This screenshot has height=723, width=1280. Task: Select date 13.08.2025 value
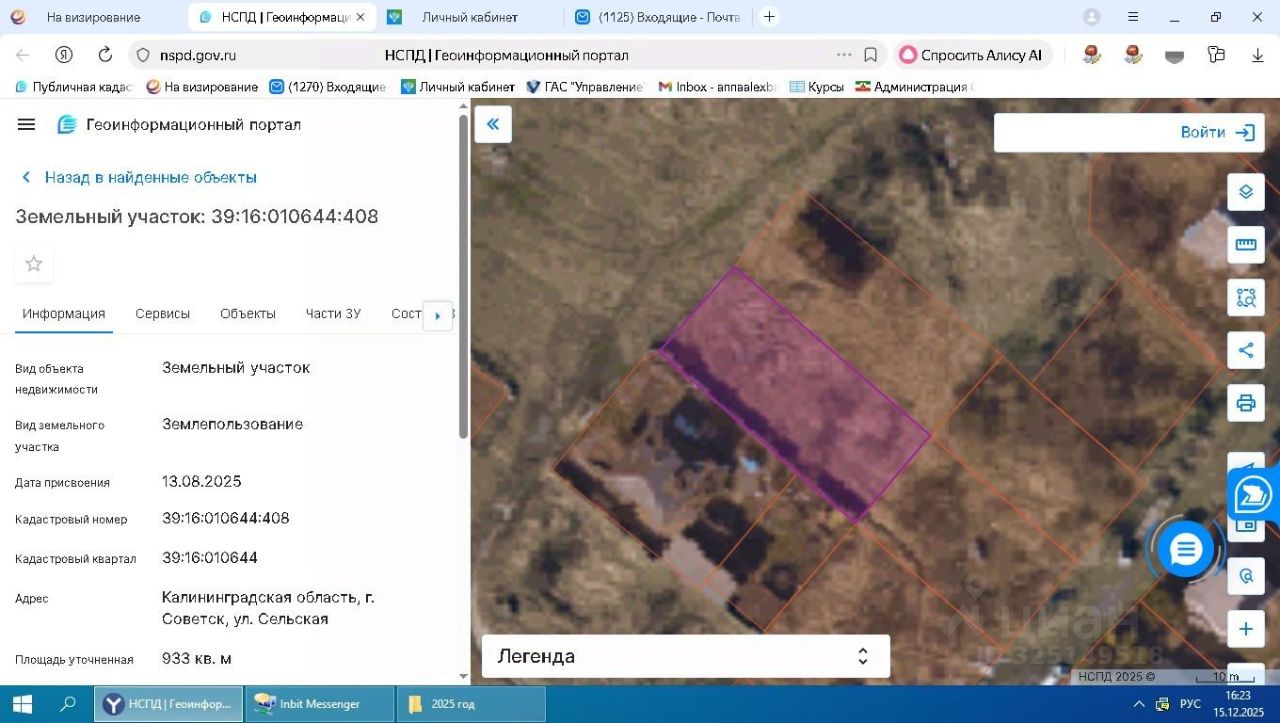tap(202, 481)
